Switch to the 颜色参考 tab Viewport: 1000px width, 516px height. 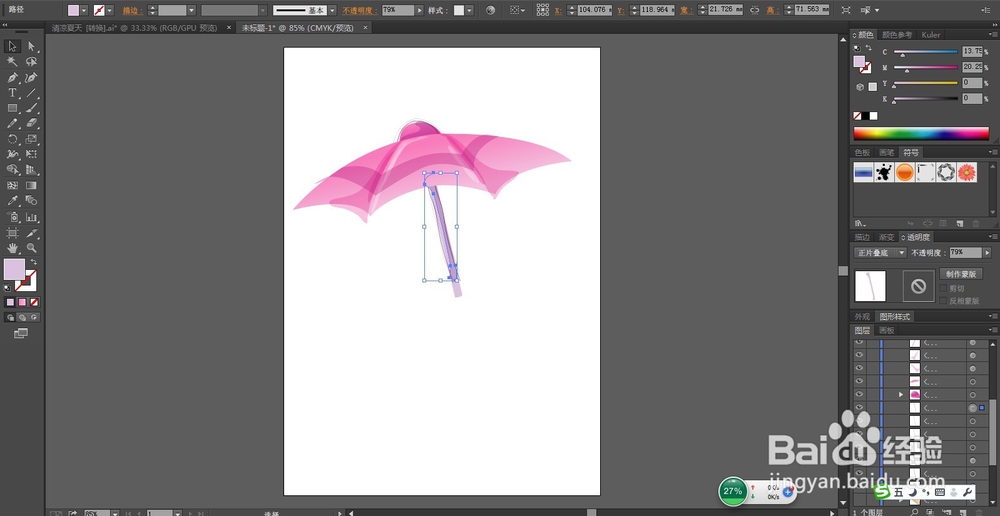pyautogui.click(x=897, y=35)
